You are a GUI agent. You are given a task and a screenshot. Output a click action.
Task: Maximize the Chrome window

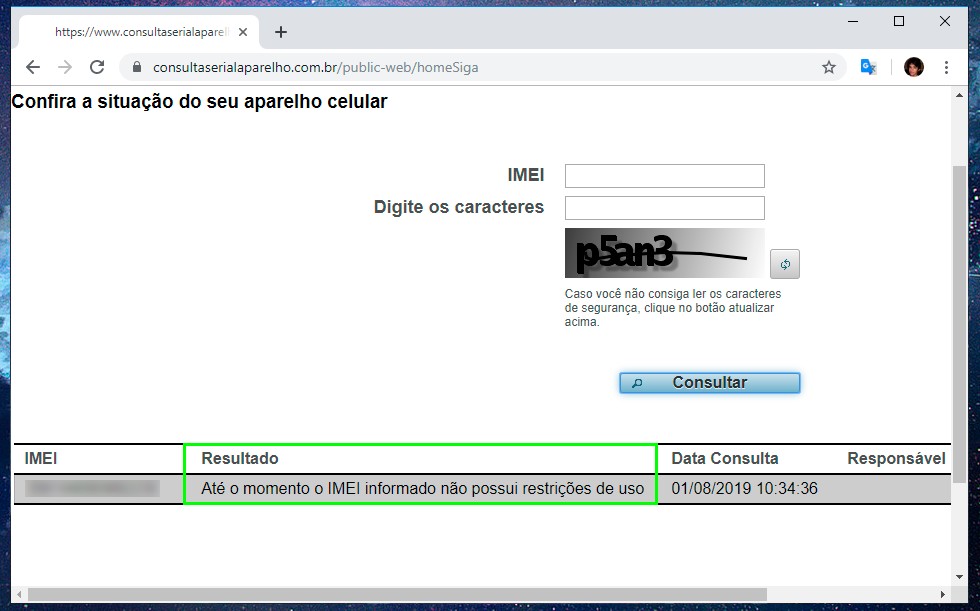(899, 21)
